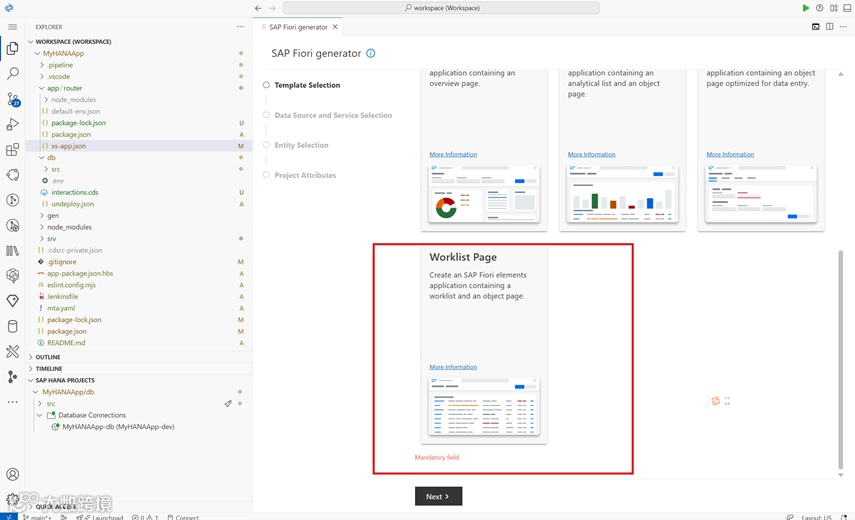Open xs-app.json file

point(68,146)
